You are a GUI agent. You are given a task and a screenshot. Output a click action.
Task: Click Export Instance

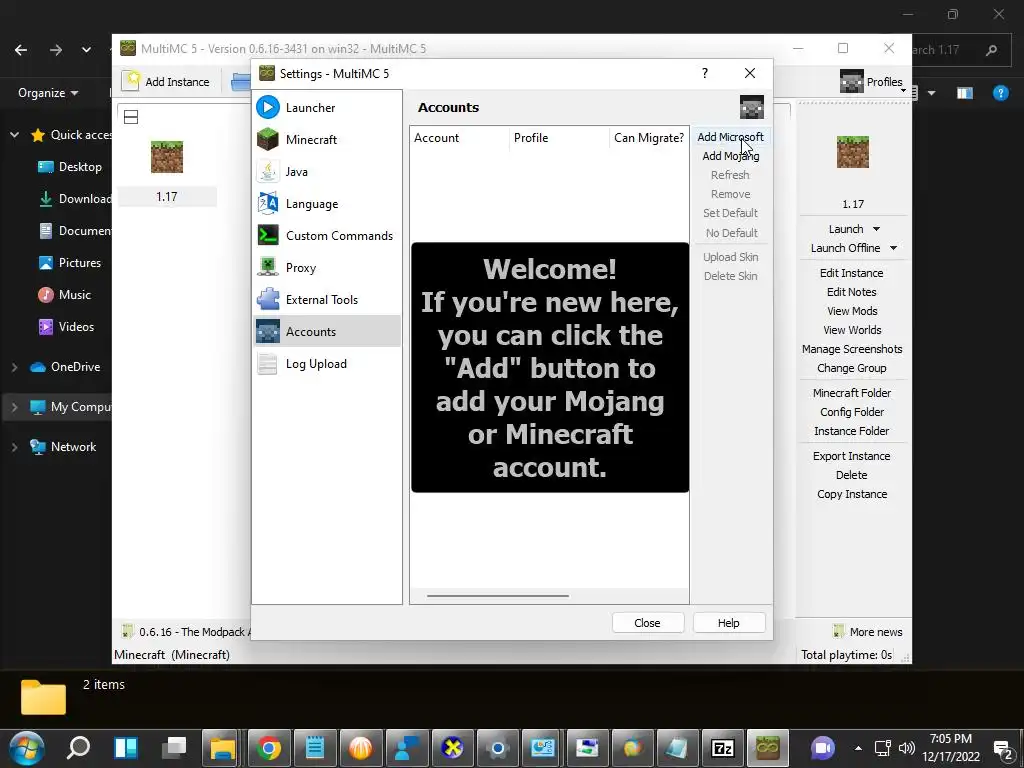852,456
